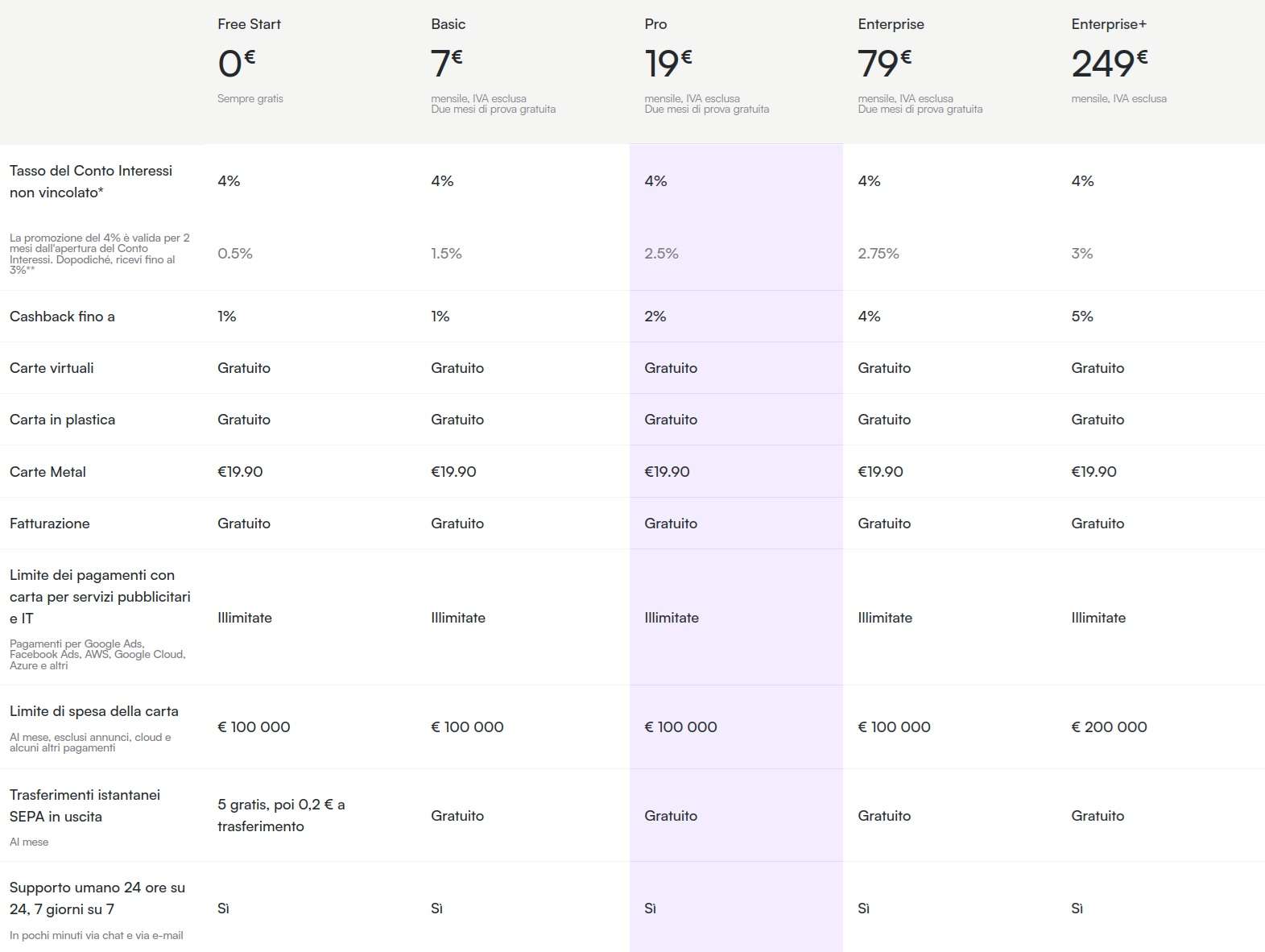
Task: Click the 2.75% interest rate under Enterprise
Action: [878, 254]
